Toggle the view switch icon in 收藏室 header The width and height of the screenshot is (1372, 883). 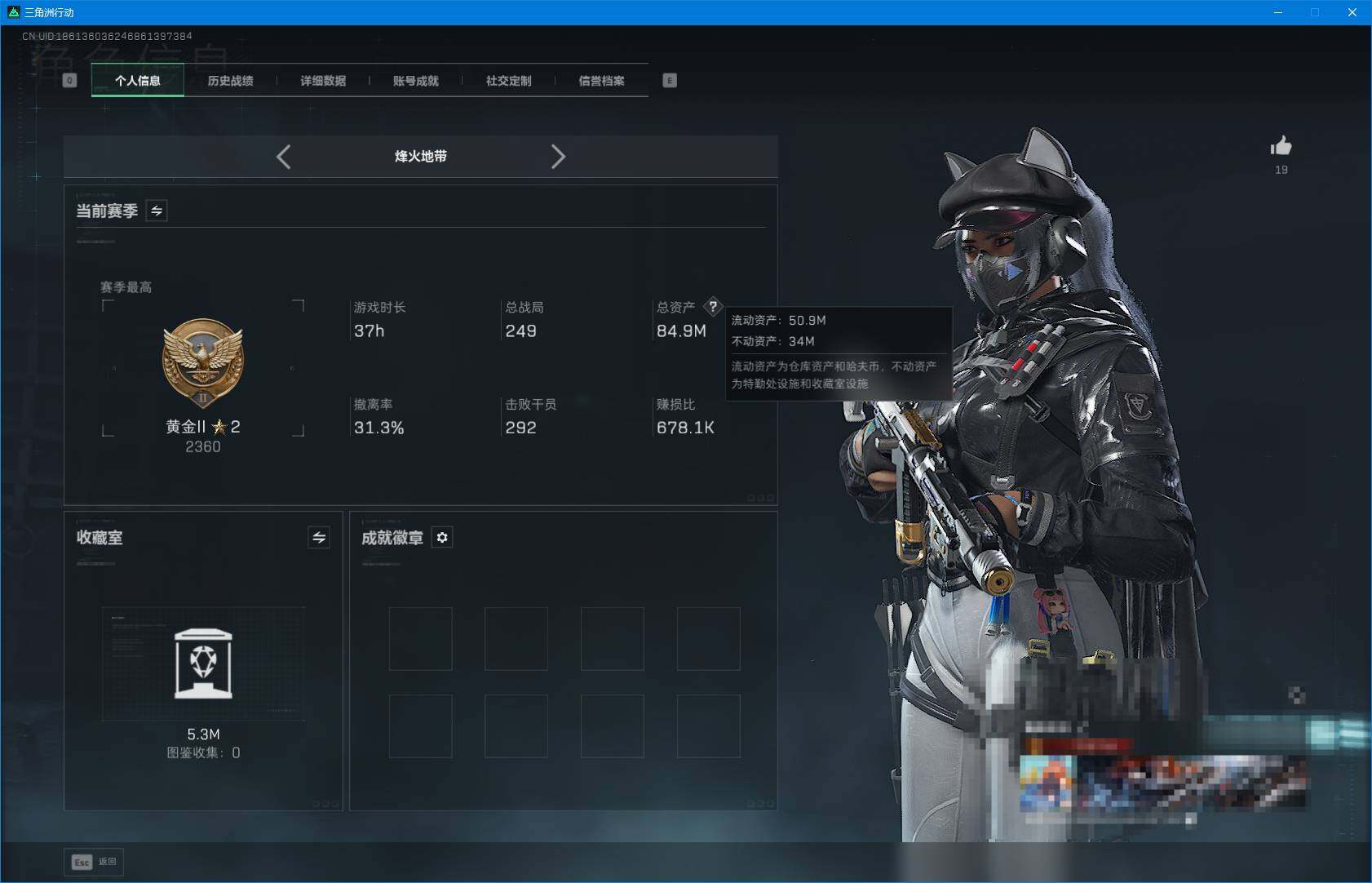320,537
